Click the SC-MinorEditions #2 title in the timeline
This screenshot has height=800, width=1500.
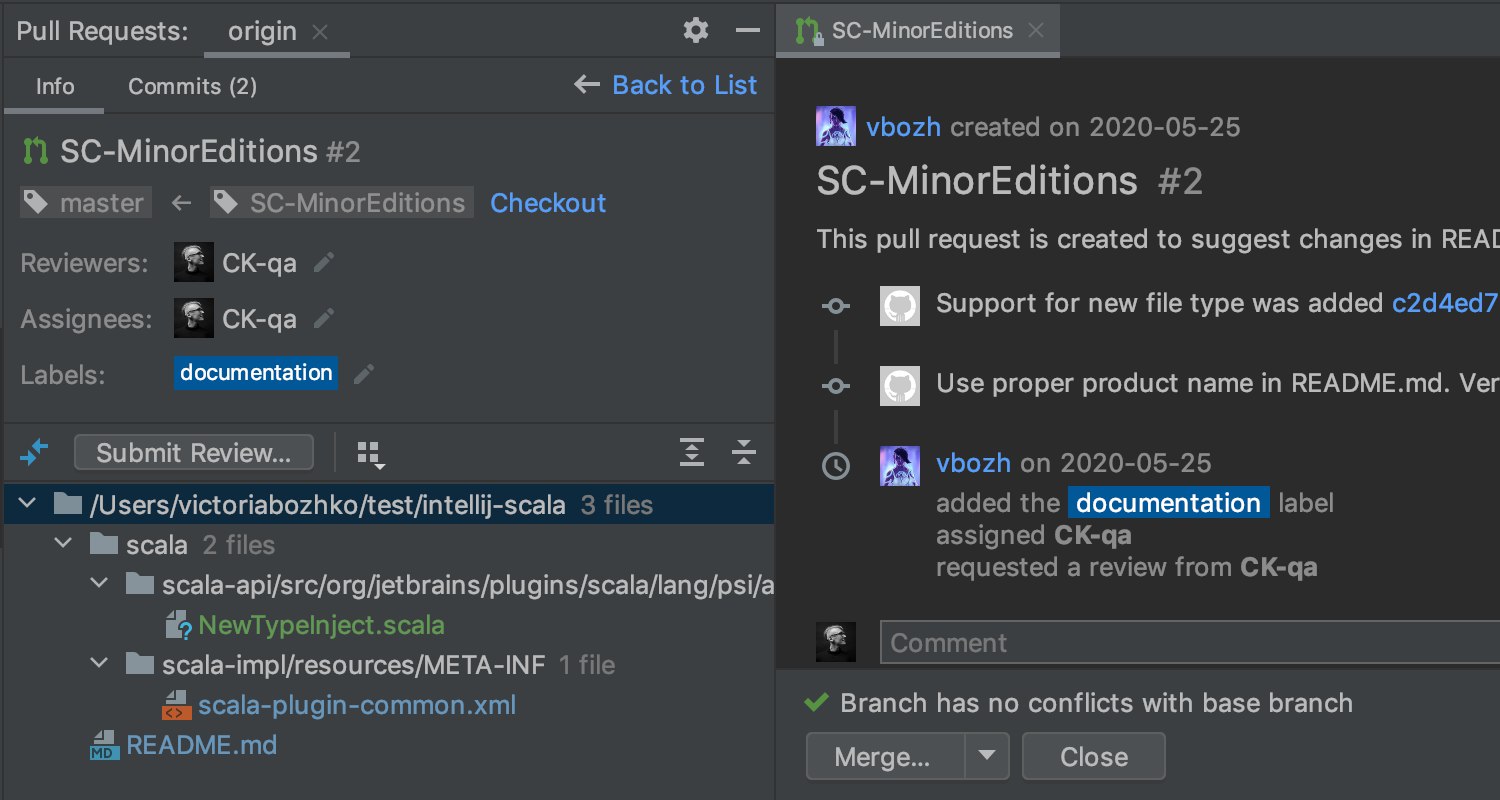(x=1010, y=181)
